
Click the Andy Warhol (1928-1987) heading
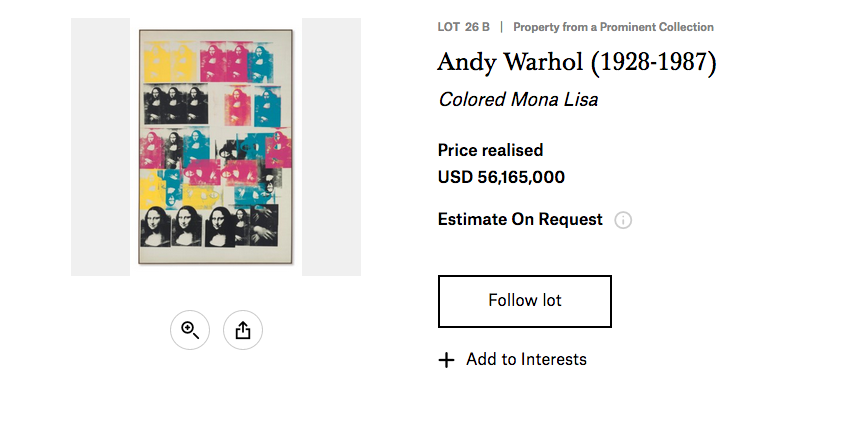point(576,62)
